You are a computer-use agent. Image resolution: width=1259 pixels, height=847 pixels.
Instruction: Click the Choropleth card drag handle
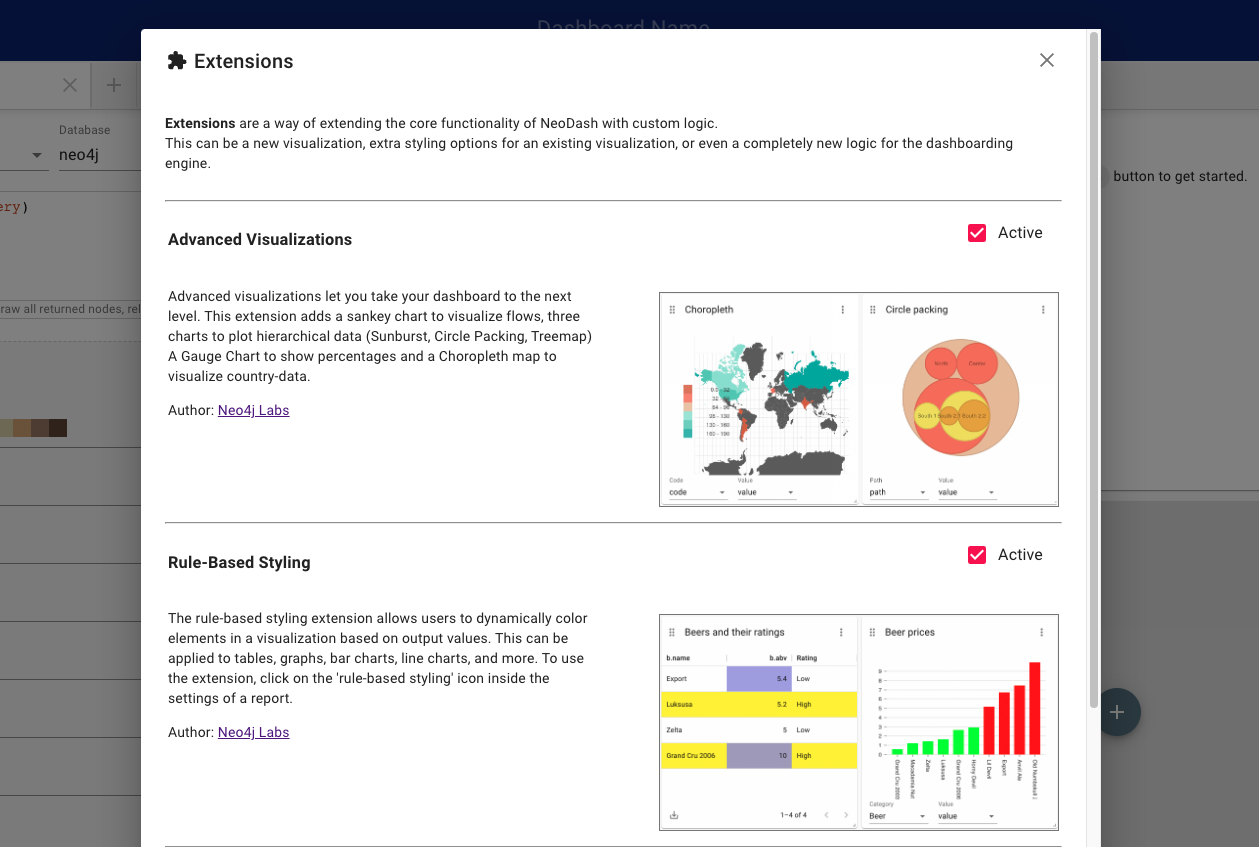point(673,310)
